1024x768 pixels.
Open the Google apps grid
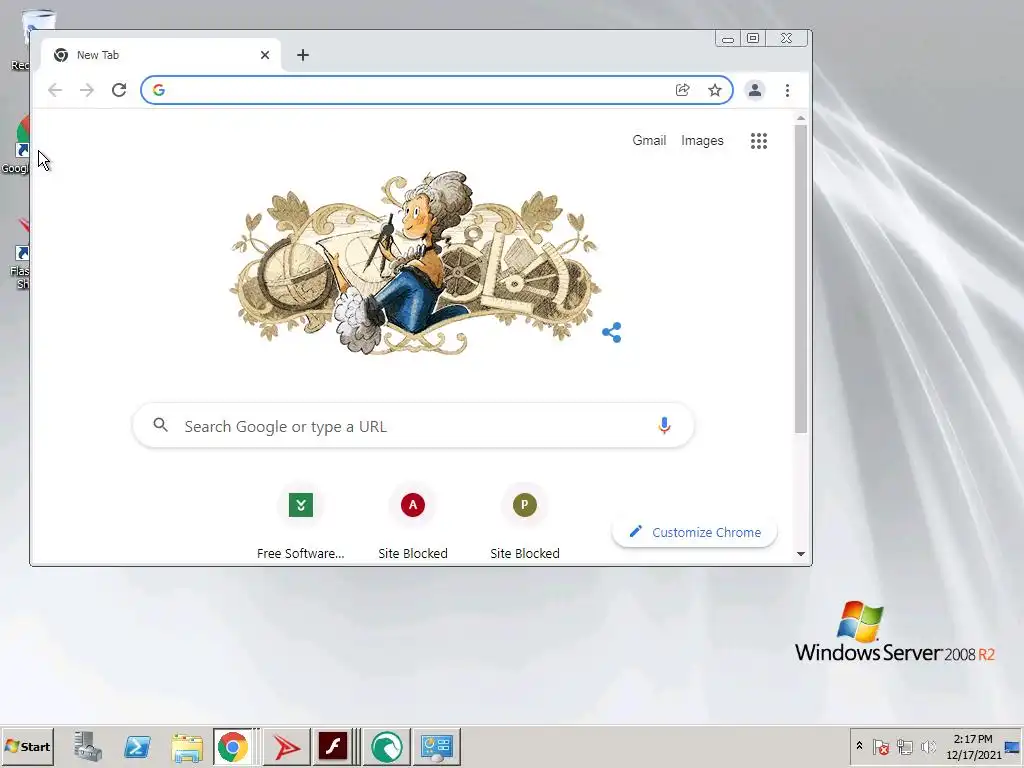click(x=759, y=141)
